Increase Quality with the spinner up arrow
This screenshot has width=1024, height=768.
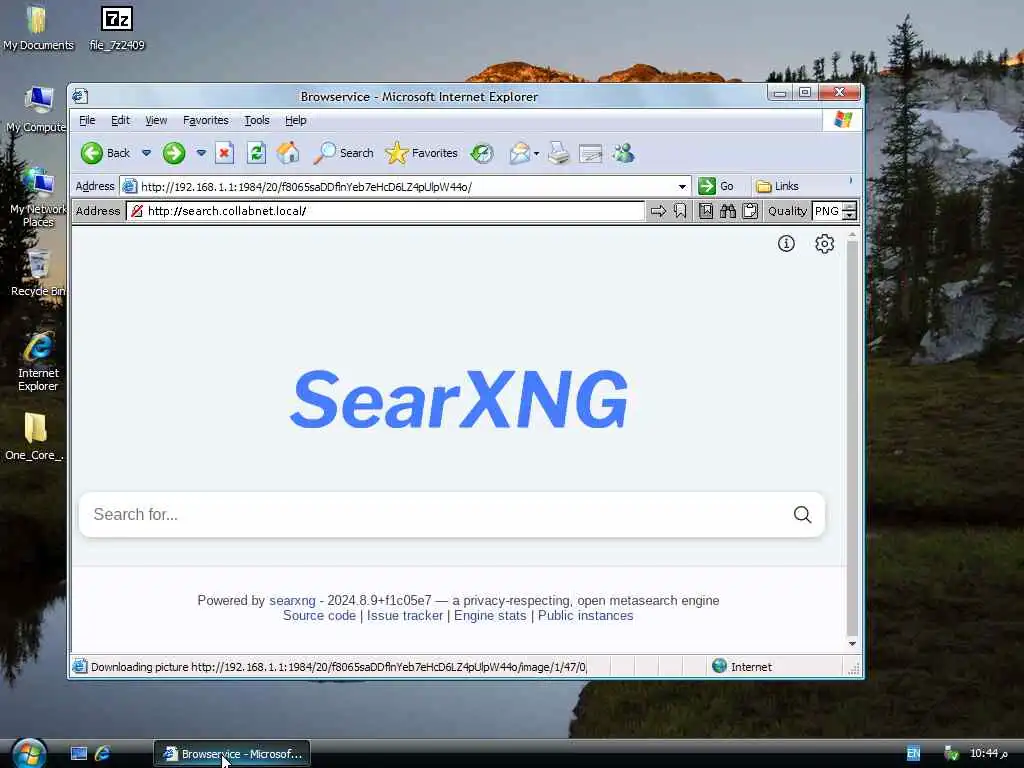(x=850, y=206)
